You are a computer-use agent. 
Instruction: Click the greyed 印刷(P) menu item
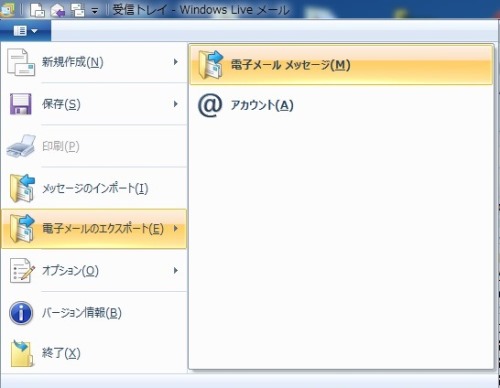point(94,146)
